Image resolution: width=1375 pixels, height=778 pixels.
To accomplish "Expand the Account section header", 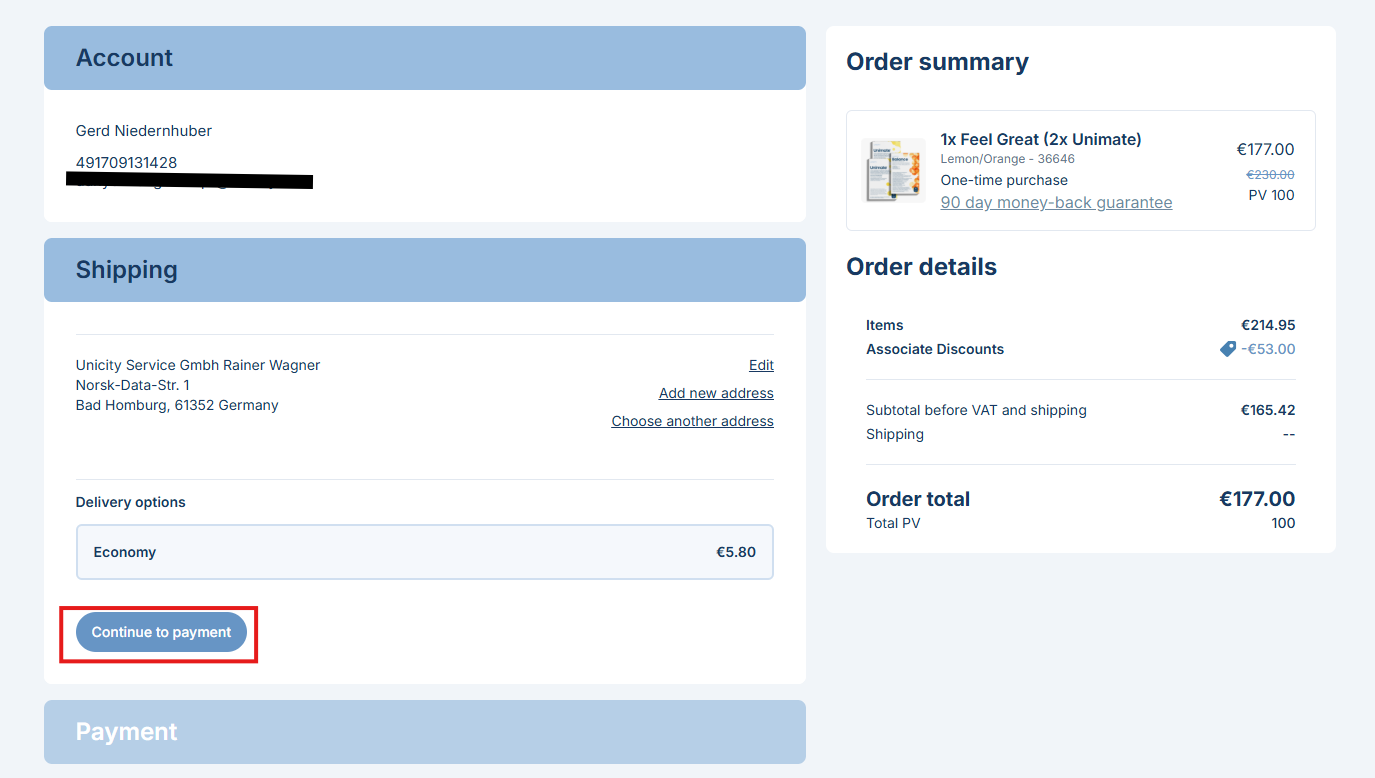I will pos(424,58).
